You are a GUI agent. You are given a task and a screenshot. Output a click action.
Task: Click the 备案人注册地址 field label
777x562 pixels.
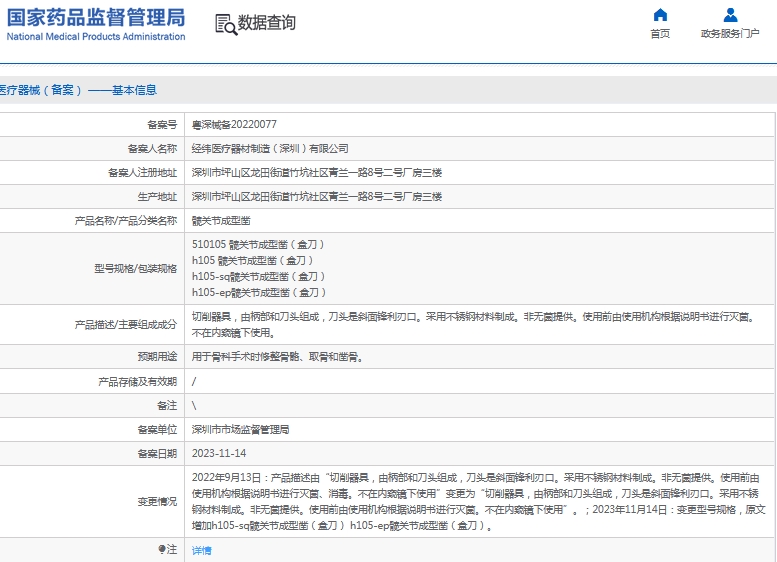(x=142, y=172)
